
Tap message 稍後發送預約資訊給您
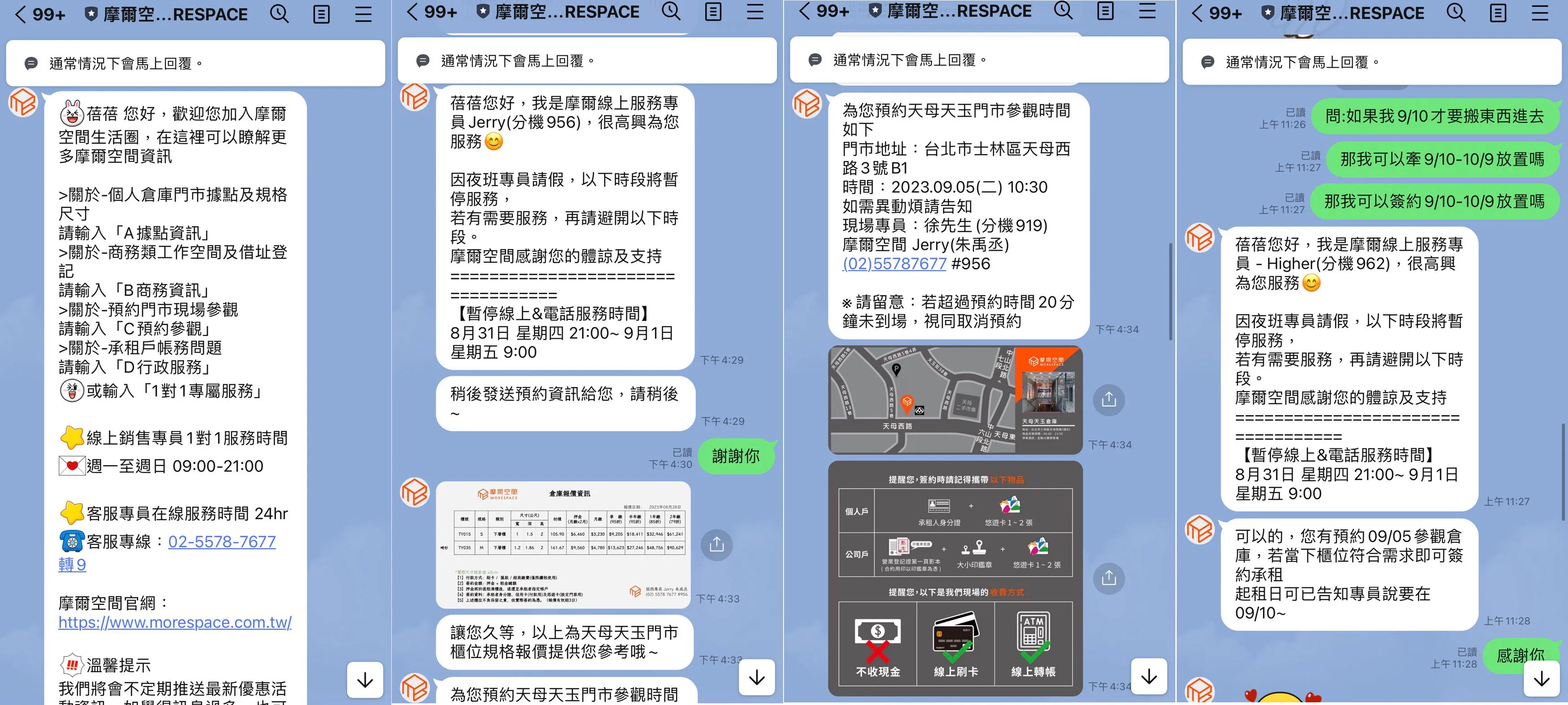(x=565, y=403)
